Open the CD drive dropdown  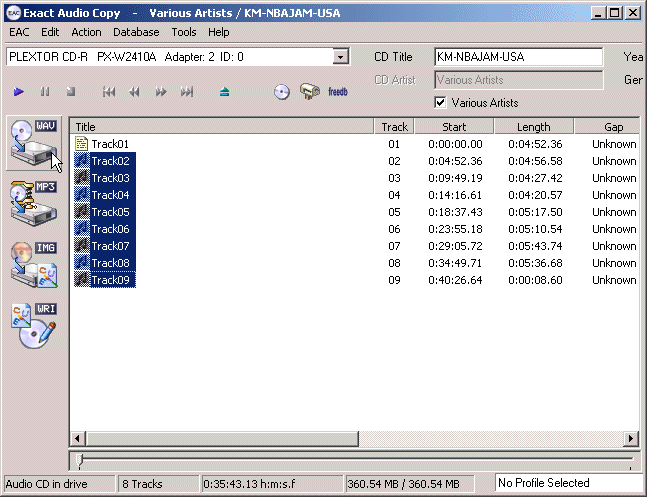coord(341,57)
